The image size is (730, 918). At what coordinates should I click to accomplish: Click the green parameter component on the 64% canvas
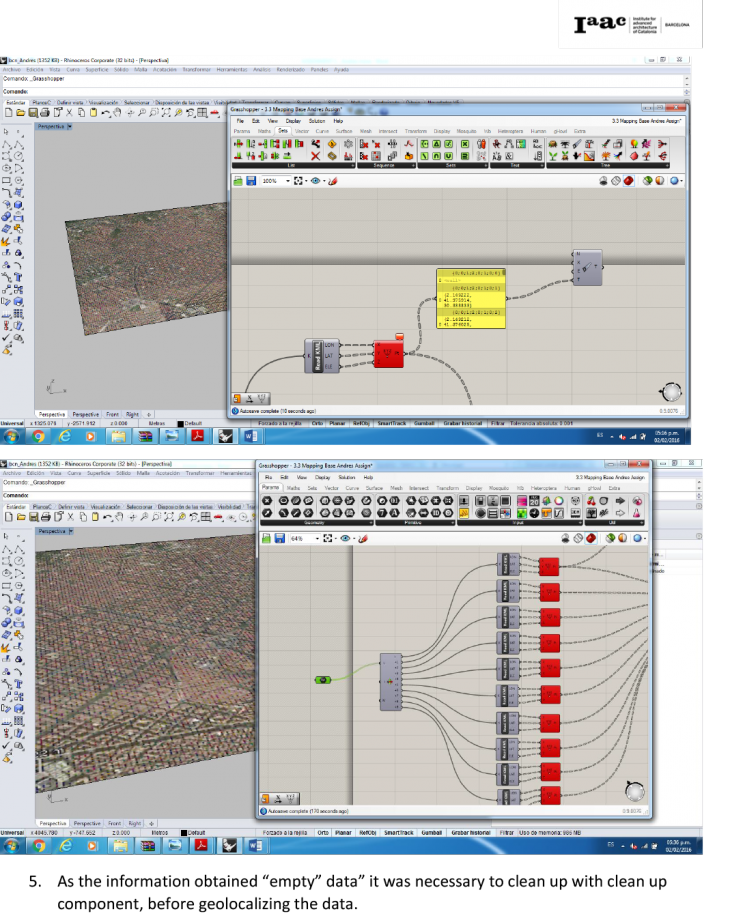(323, 681)
